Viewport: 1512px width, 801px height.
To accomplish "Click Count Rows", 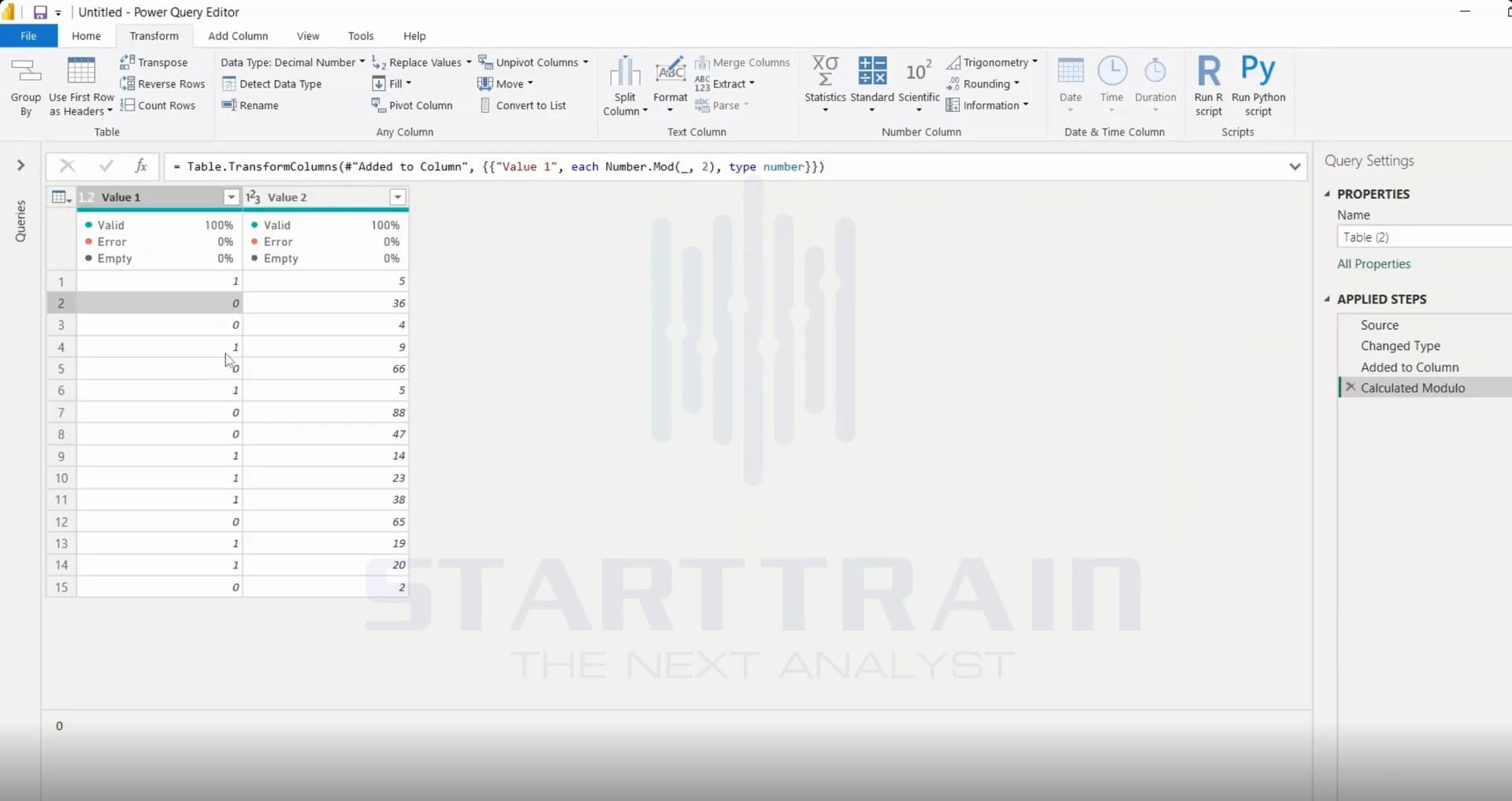I will 158,105.
